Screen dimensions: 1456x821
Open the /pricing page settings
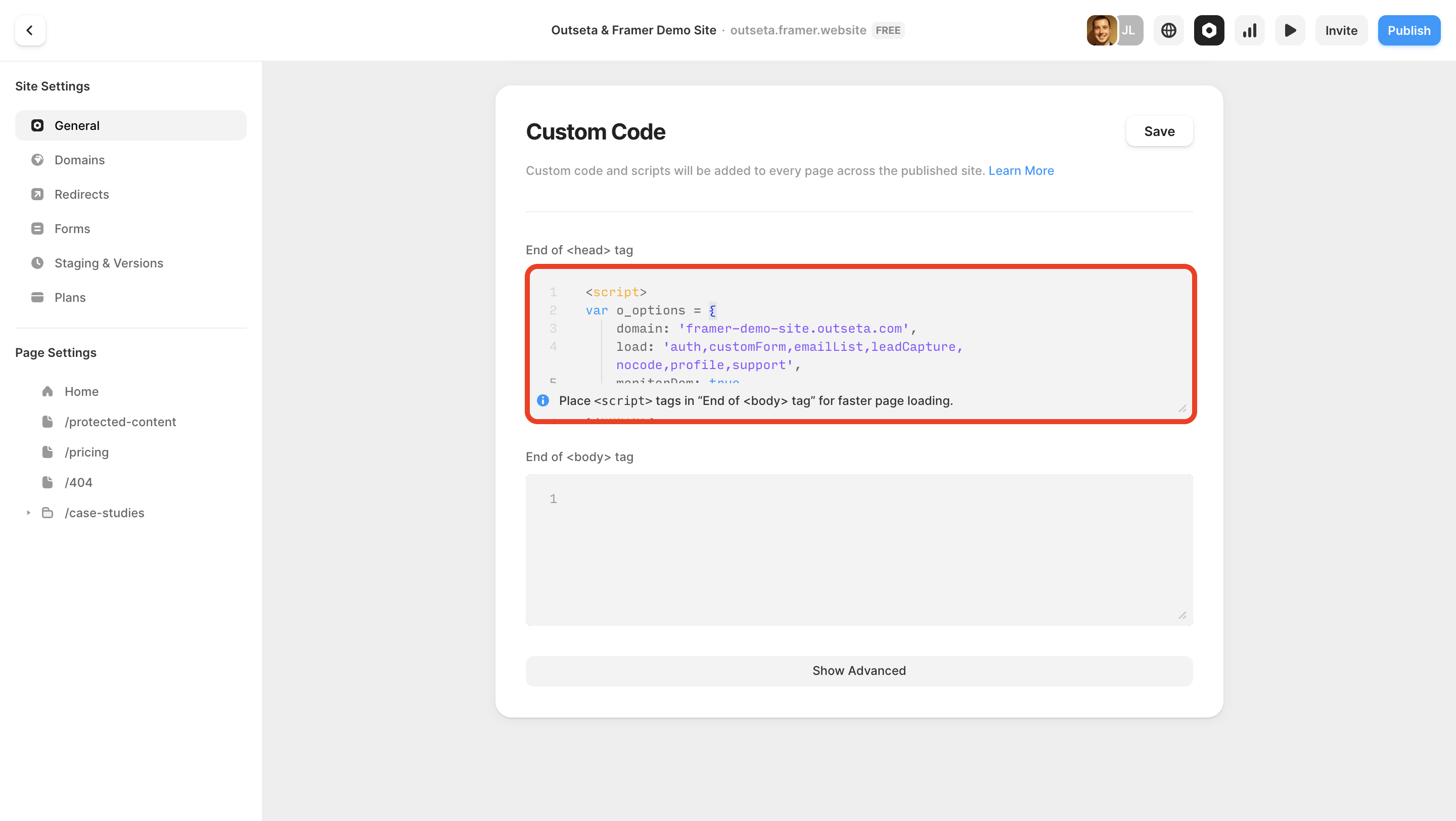point(86,452)
